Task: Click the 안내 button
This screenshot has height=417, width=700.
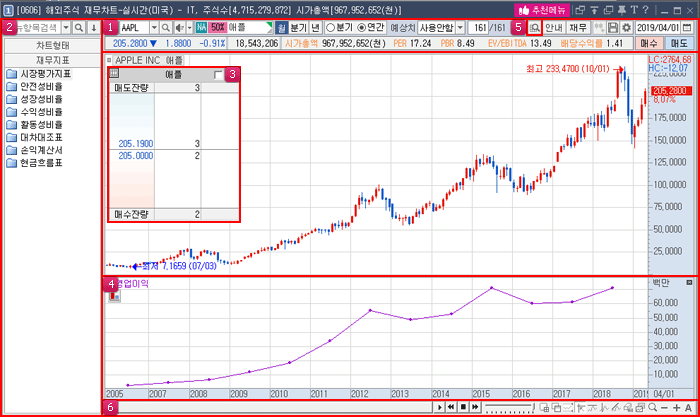Action: 554,28
